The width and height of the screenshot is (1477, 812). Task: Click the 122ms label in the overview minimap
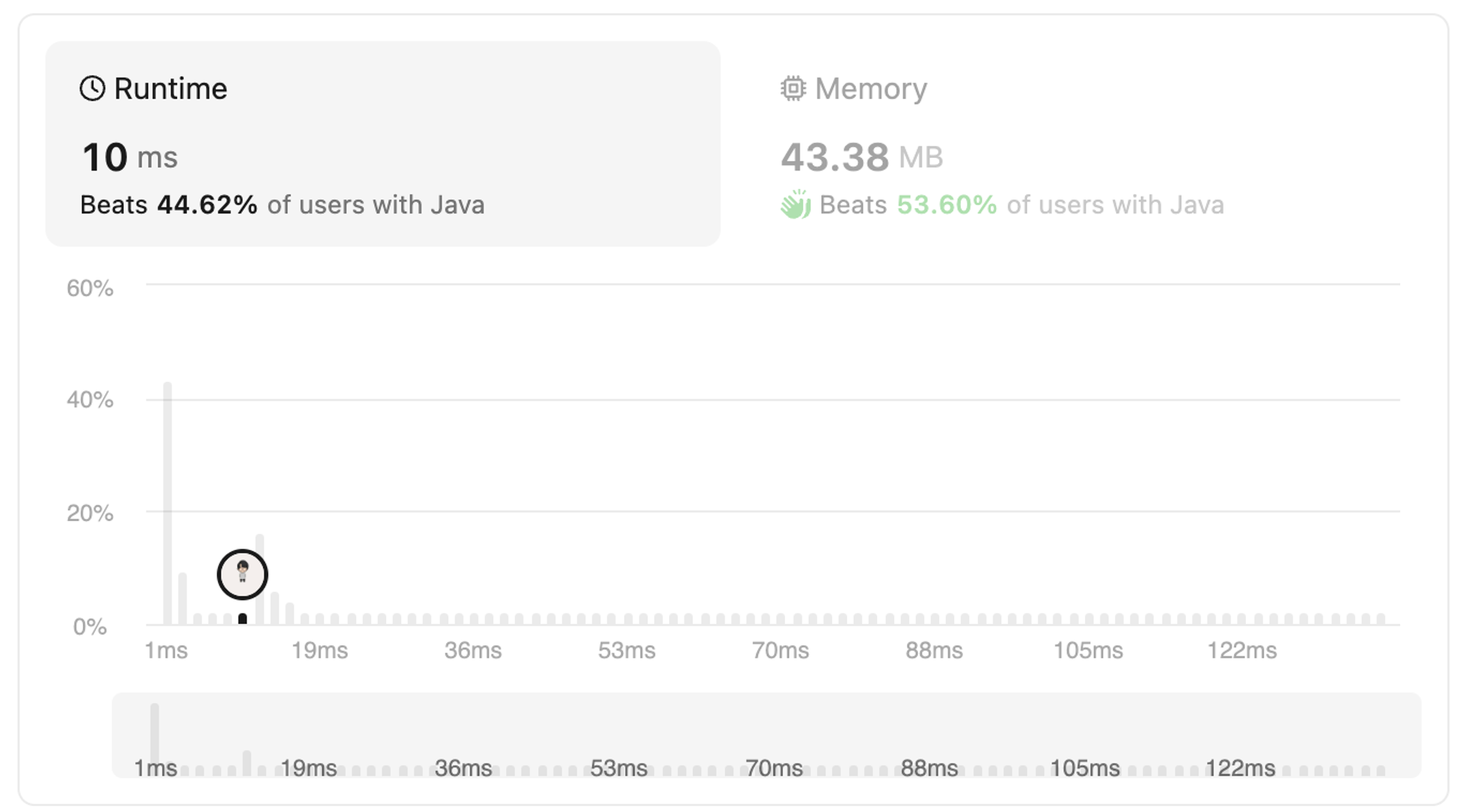(x=1240, y=768)
